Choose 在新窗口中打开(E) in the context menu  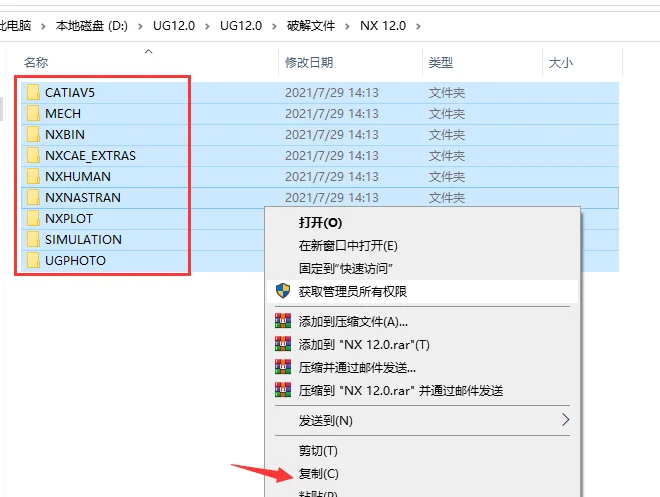coord(423,245)
